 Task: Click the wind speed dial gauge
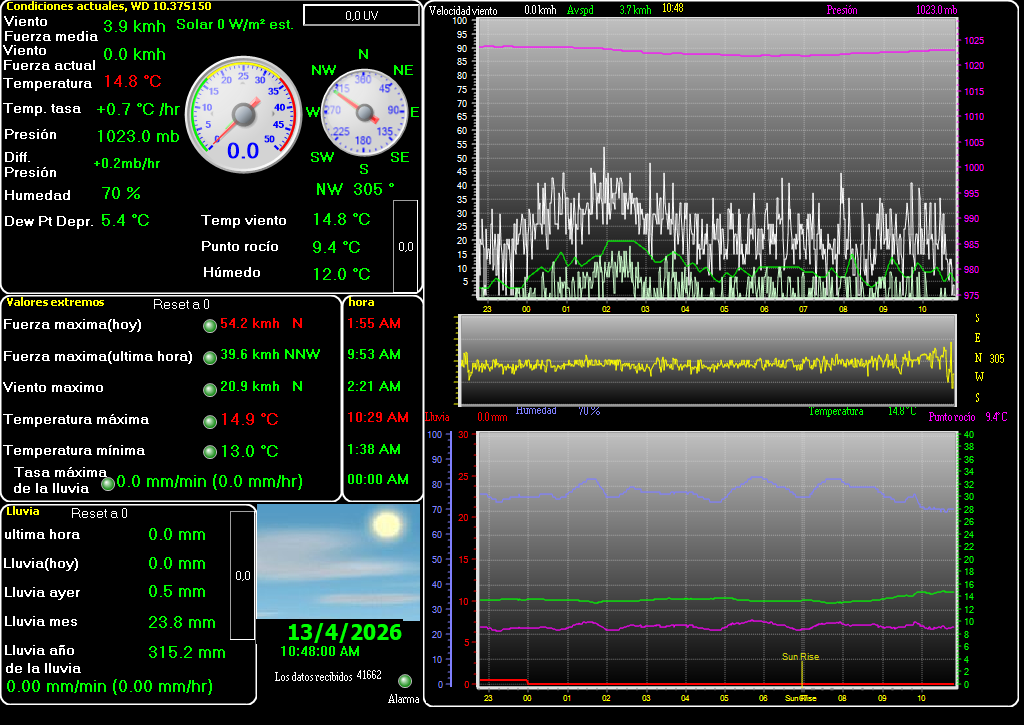tap(243, 113)
